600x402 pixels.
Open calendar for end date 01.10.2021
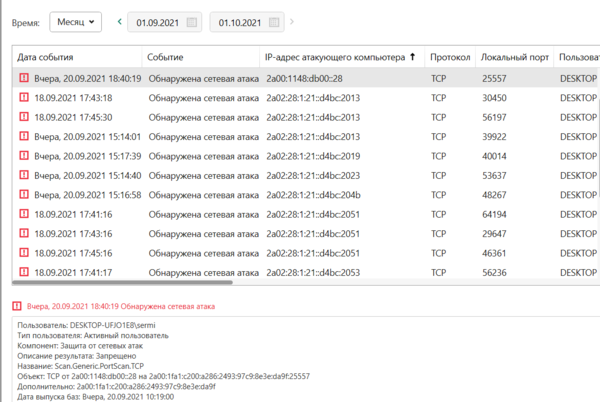coord(275,21)
